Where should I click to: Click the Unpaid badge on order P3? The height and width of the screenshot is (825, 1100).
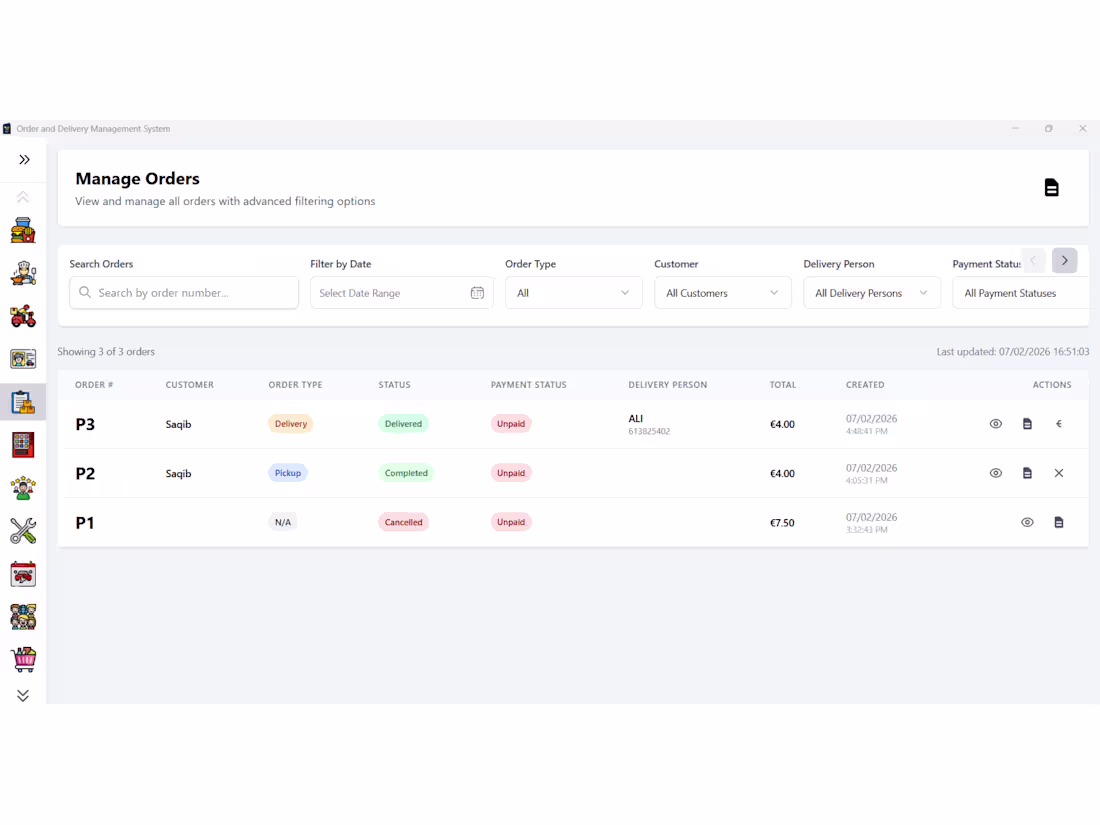(x=511, y=424)
